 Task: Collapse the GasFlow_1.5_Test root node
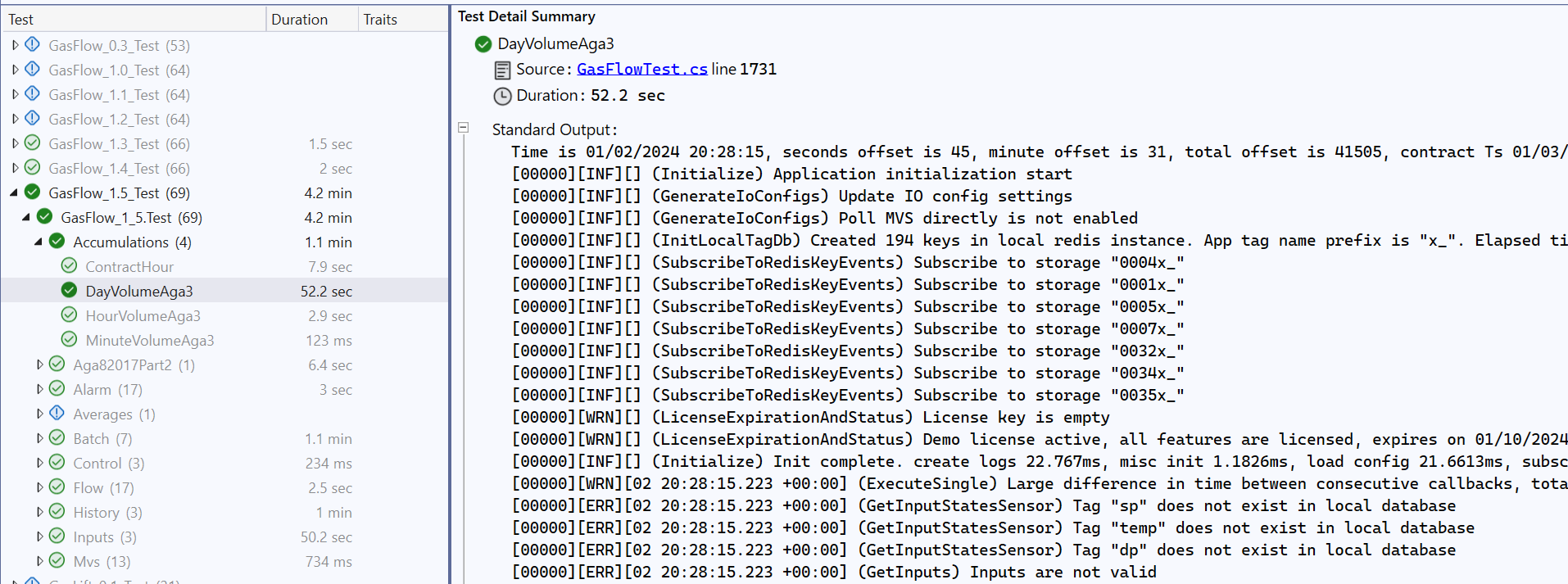point(14,192)
